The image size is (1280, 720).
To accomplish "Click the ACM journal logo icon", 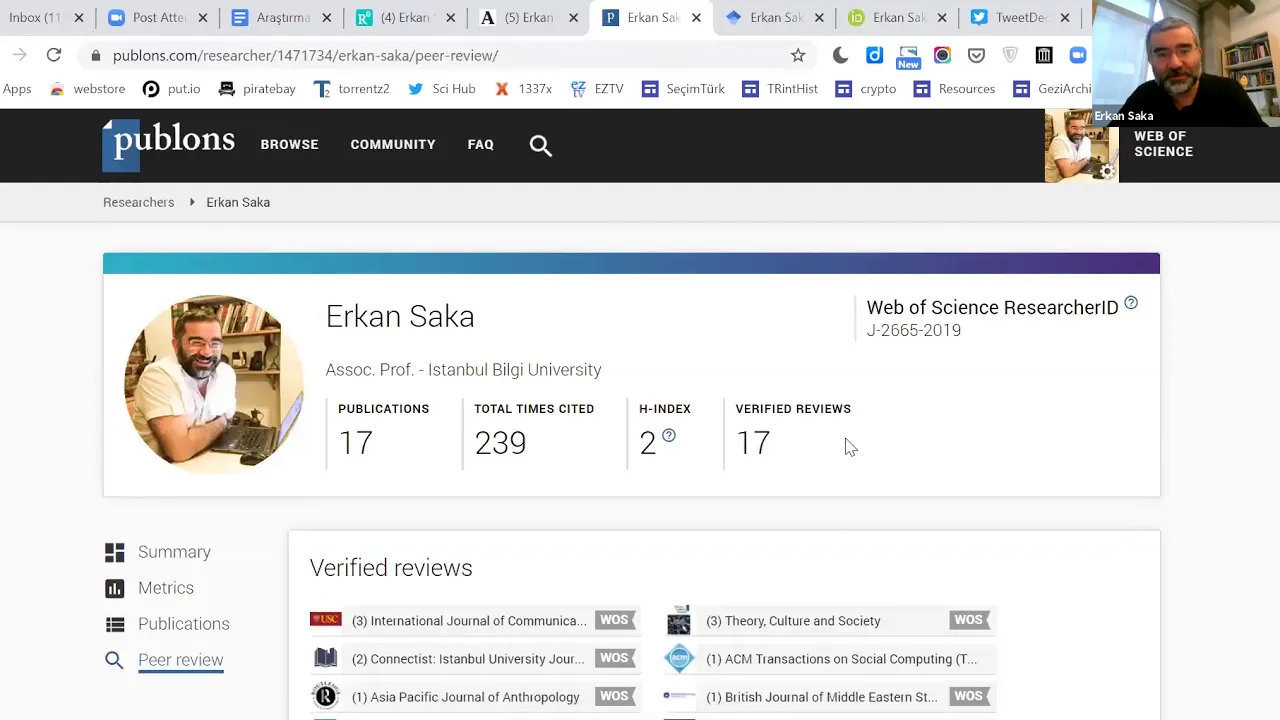I will click(x=679, y=659).
